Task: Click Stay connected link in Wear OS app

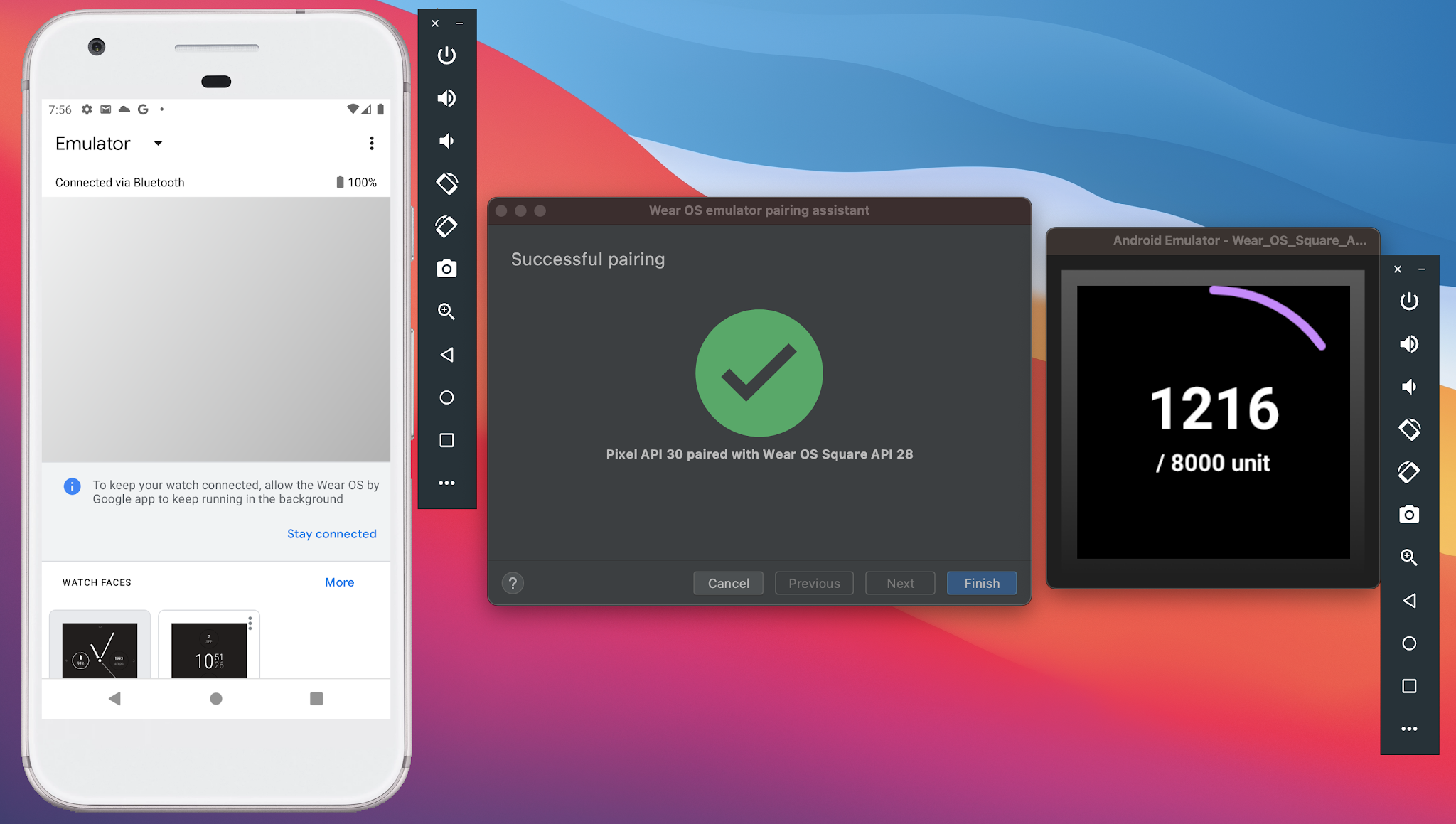Action: click(331, 533)
